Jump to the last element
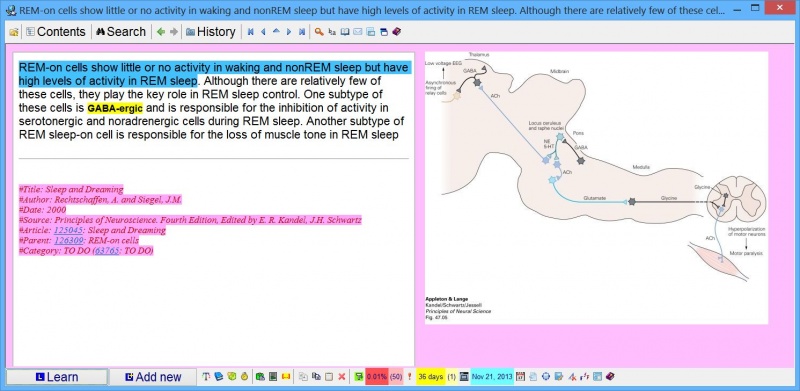Viewport: 800px width, 391px height. [302, 32]
